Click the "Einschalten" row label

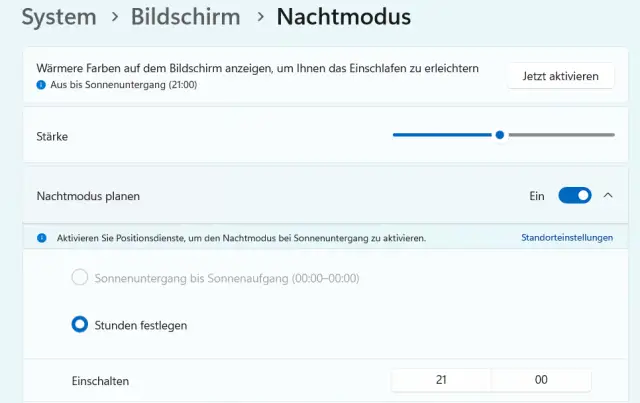point(100,381)
